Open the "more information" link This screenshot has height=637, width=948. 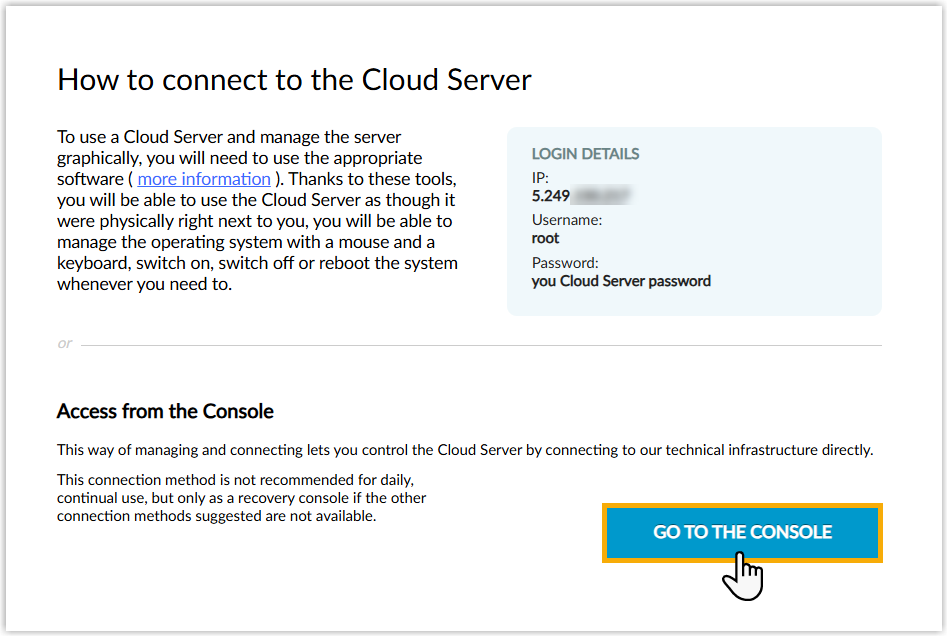point(204,179)
